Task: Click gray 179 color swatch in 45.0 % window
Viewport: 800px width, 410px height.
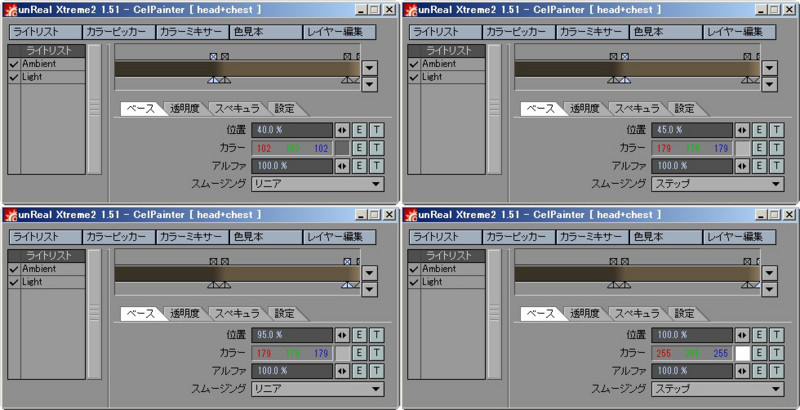Action: 742,148
